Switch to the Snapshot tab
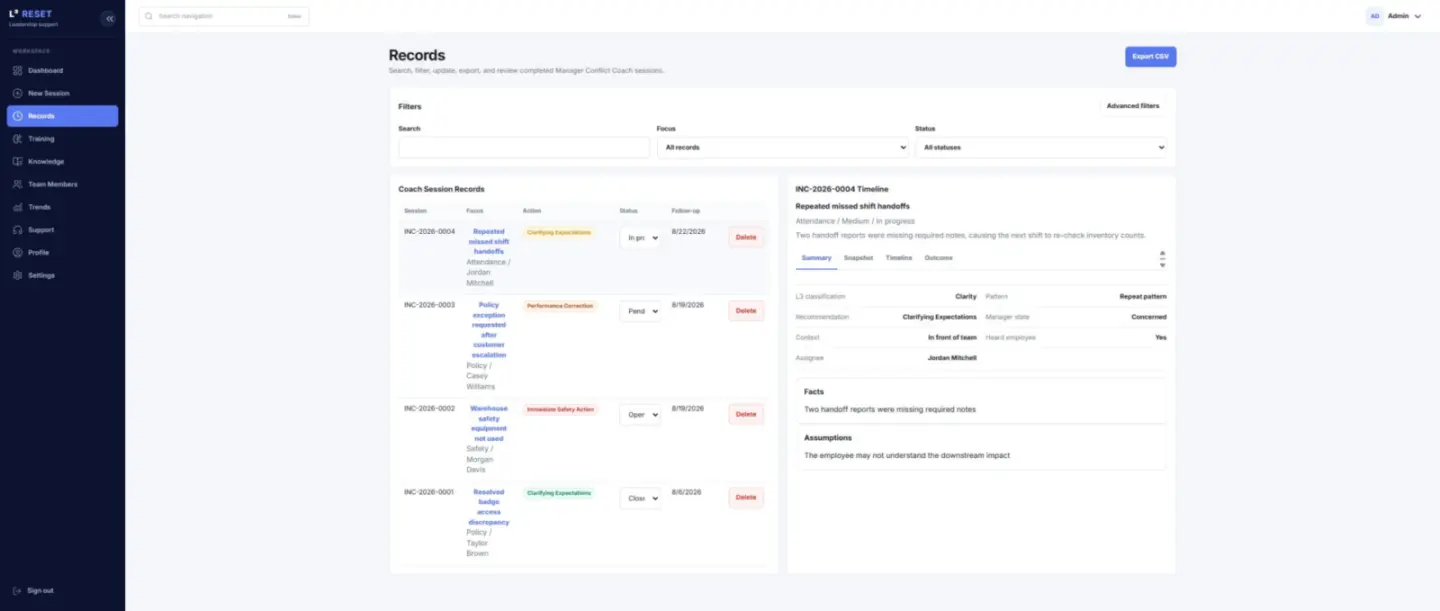Screen dimensions: 1440x611 pos(858,258)
